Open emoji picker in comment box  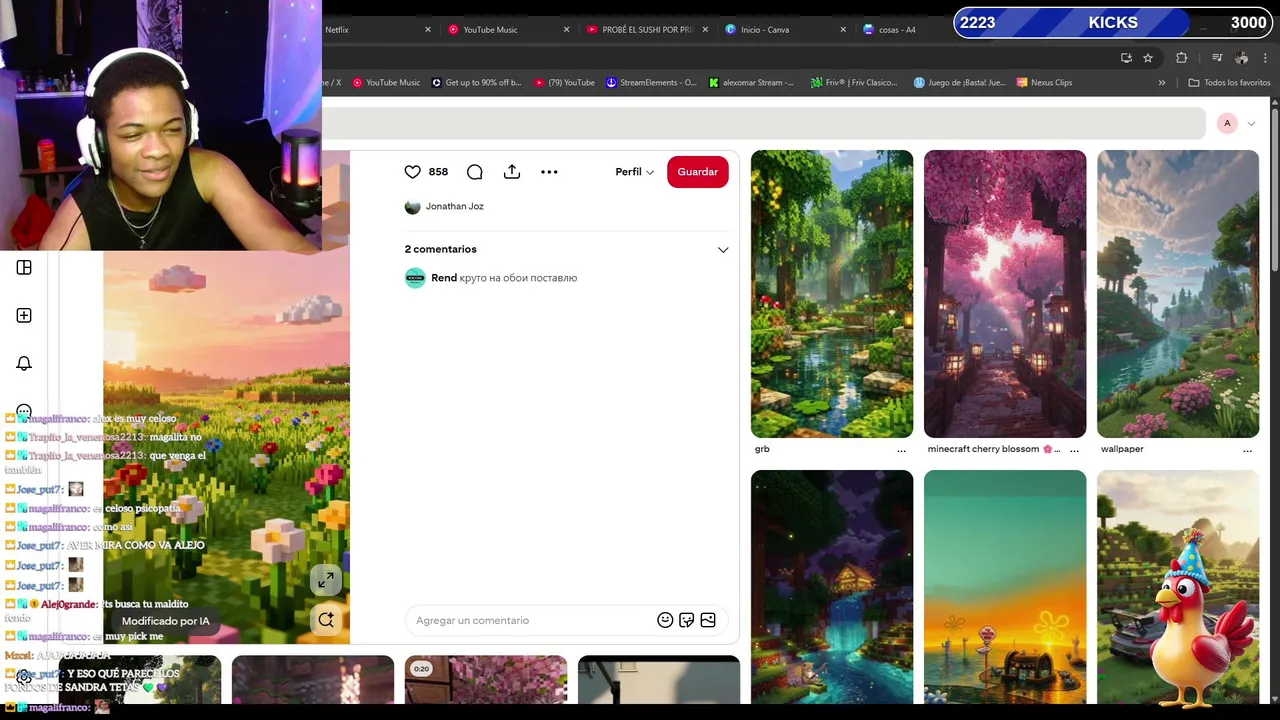click(x=665, y=620)
